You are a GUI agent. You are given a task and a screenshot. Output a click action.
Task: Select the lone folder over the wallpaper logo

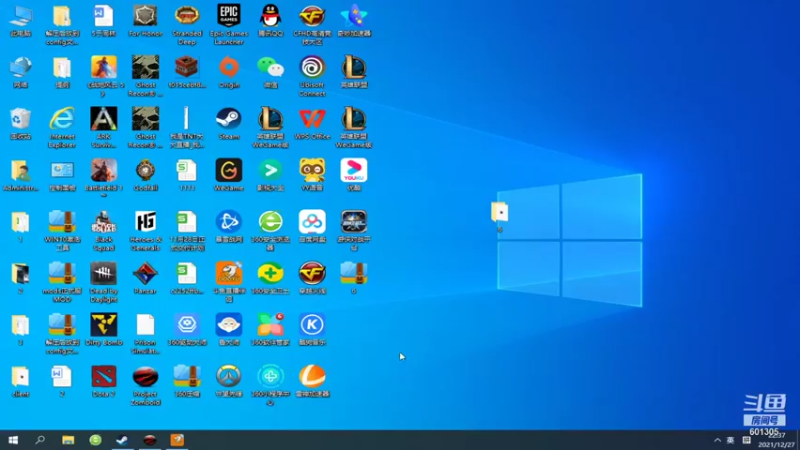click(x=499, y=217)
